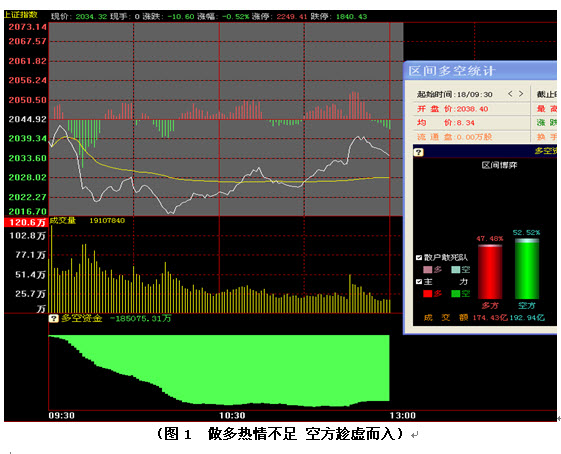Click the green 主力 空 color swatch

pos(455,293)
